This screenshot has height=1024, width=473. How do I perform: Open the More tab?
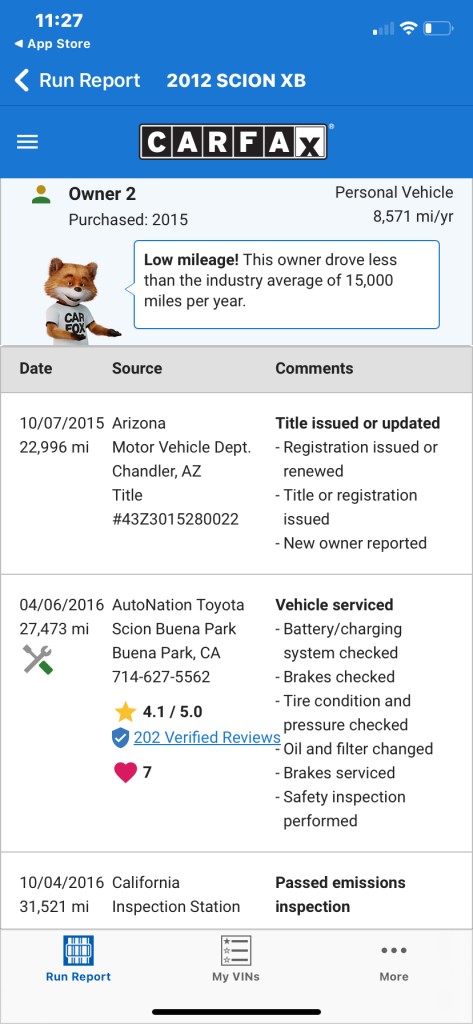click(x=394, y=959)
